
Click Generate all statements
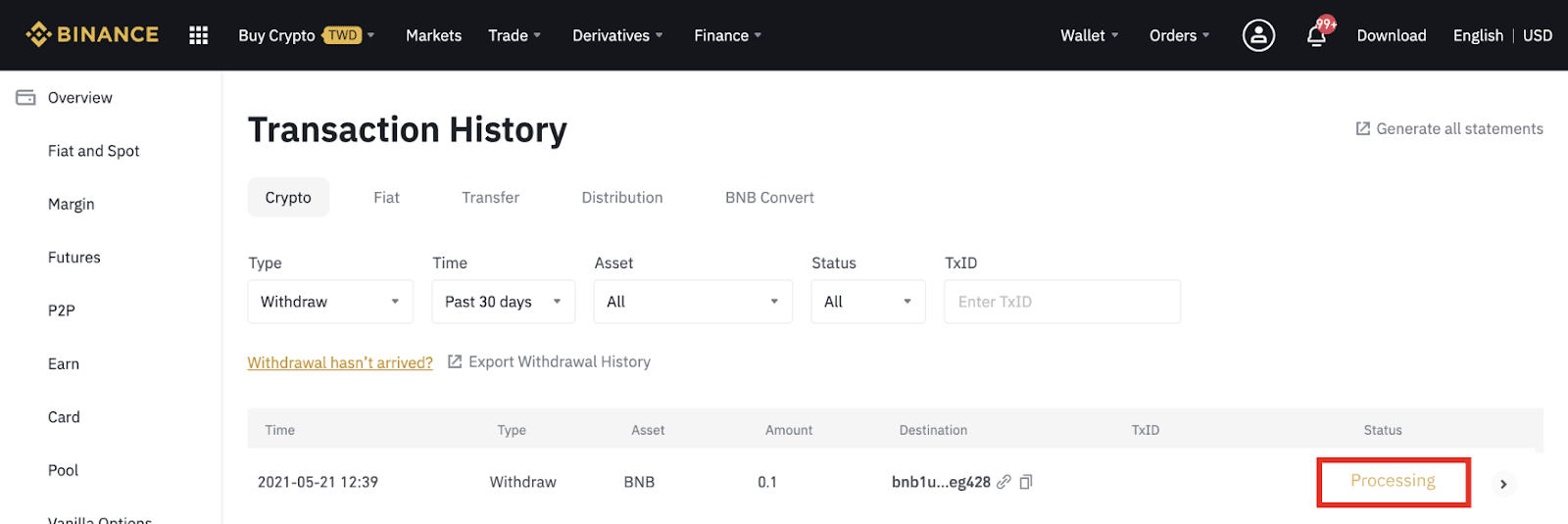click(1449, 129)
